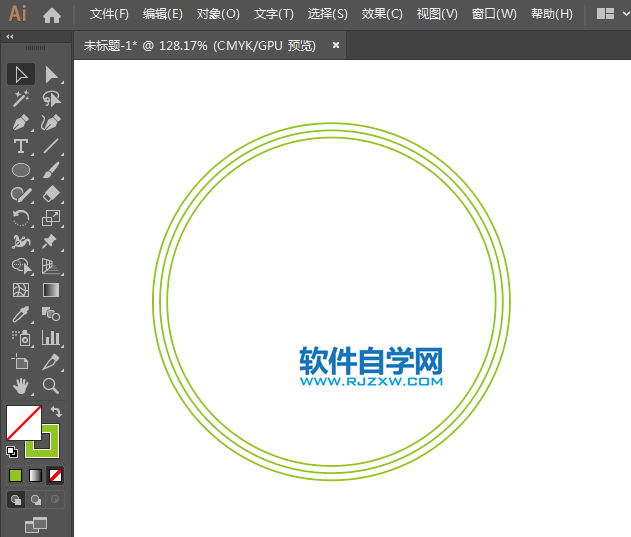Select the Ellipse tool

(x=21, y=170)
